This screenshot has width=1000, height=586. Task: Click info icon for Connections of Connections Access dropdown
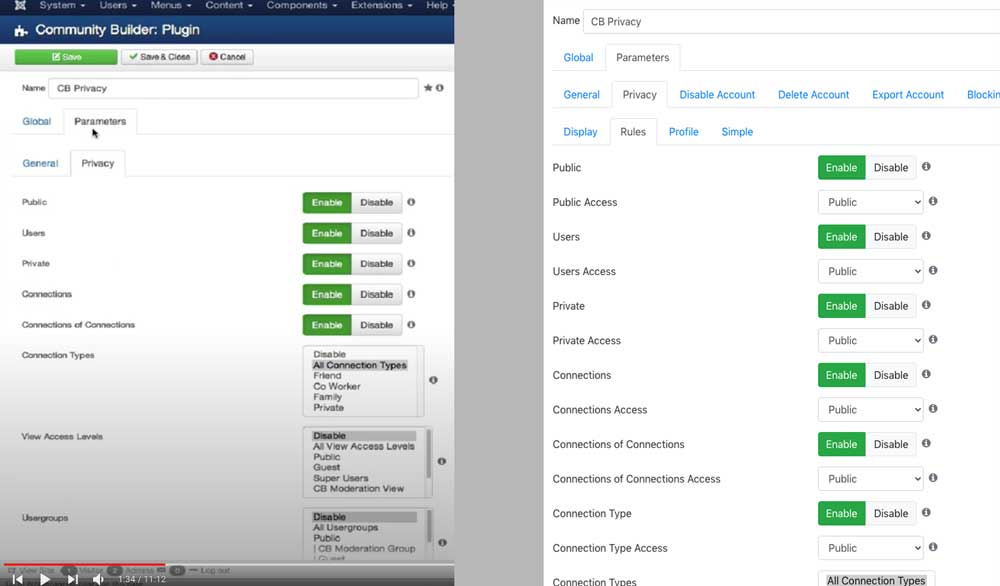coord(933,478)
